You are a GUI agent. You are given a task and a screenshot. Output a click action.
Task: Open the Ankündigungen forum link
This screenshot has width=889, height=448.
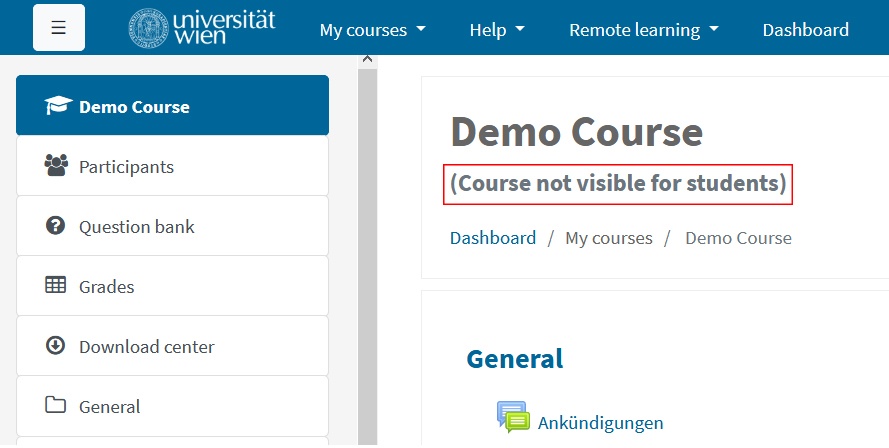(600, 423)
